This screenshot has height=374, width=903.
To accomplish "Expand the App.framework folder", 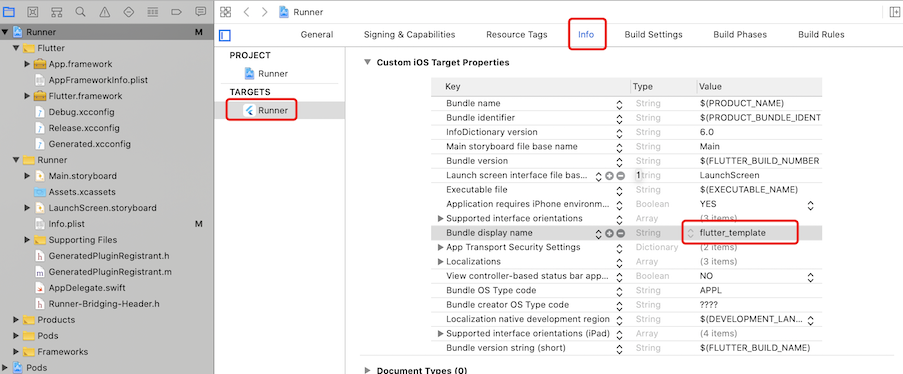I will [27, 64].
